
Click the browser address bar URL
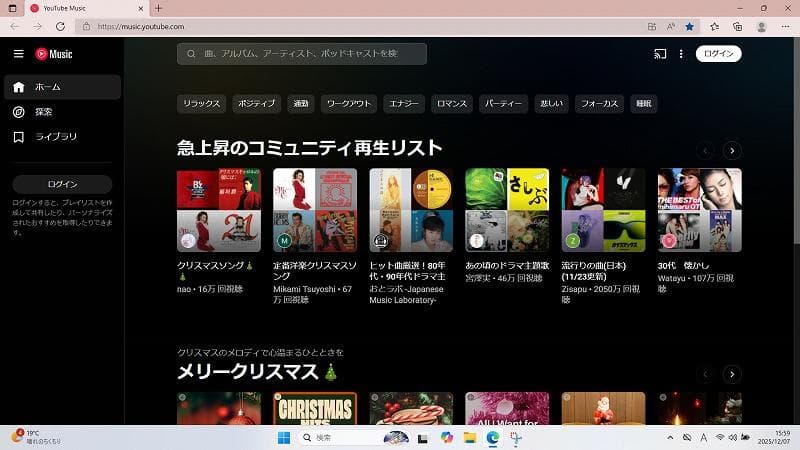click(141, 27)
